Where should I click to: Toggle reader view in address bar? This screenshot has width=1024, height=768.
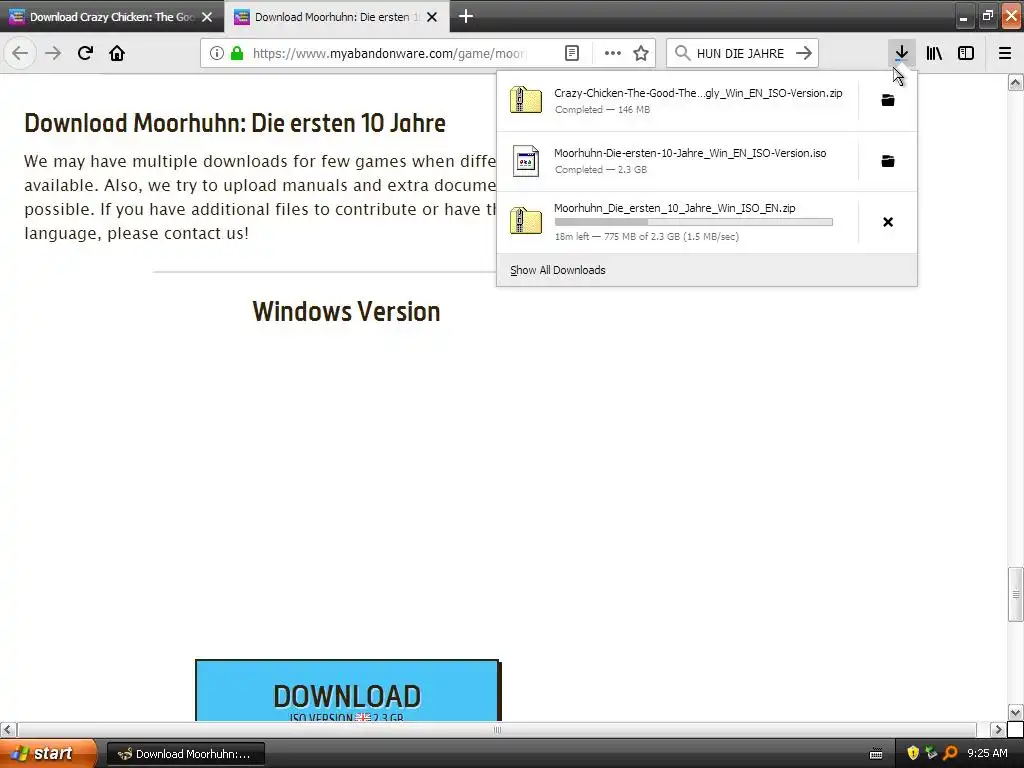pyautogui.click(x=571, y=53)
